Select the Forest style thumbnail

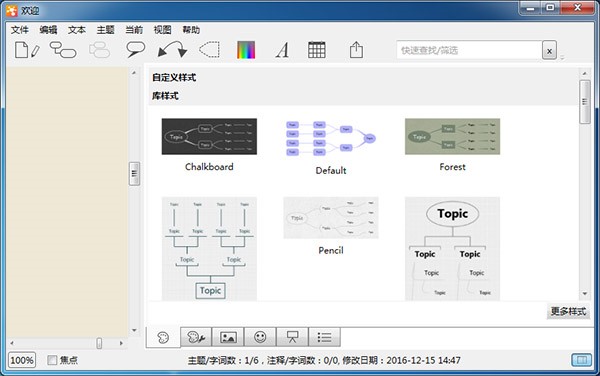coord(452,136)
